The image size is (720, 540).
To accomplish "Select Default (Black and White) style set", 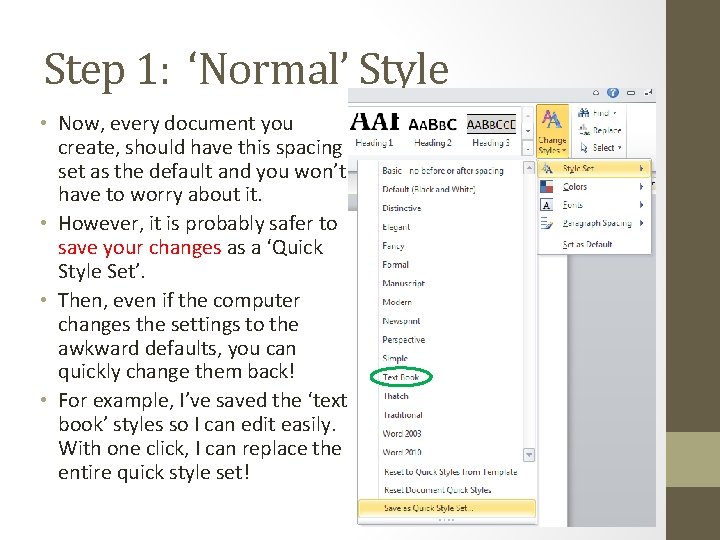I will (429, 189).
